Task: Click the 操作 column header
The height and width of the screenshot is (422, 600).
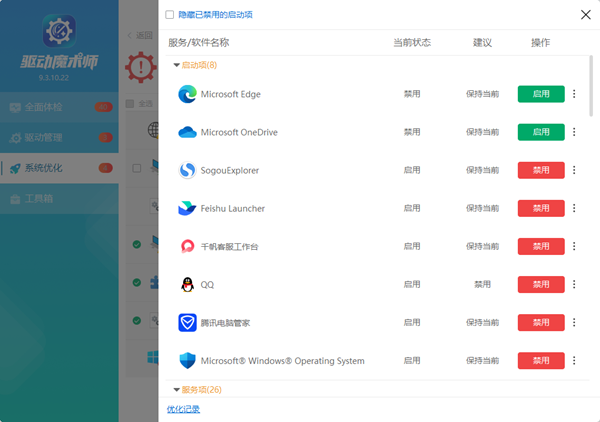Action: point(541,42)
